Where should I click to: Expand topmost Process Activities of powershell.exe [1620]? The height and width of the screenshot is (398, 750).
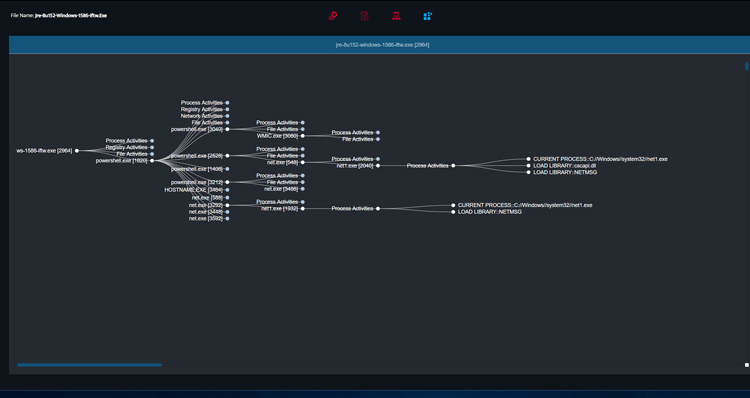(227, 102)
